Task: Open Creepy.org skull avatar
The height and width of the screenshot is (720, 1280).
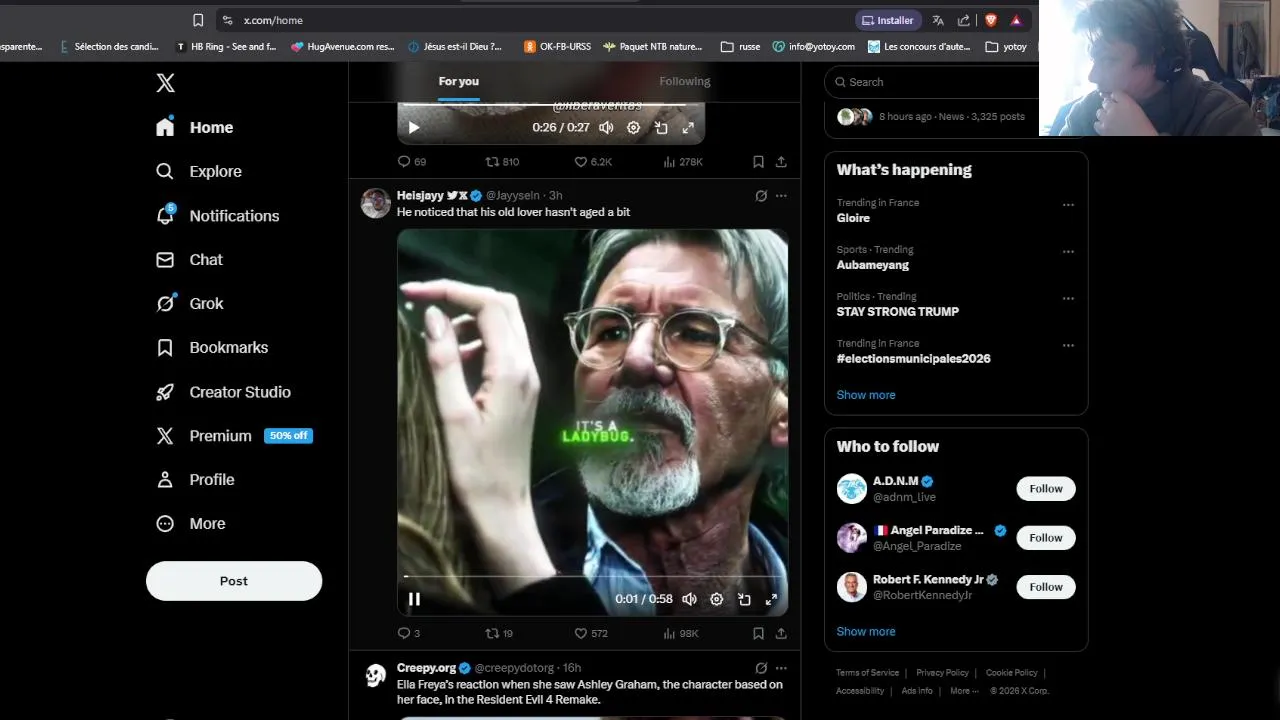Action: [376, 676]
